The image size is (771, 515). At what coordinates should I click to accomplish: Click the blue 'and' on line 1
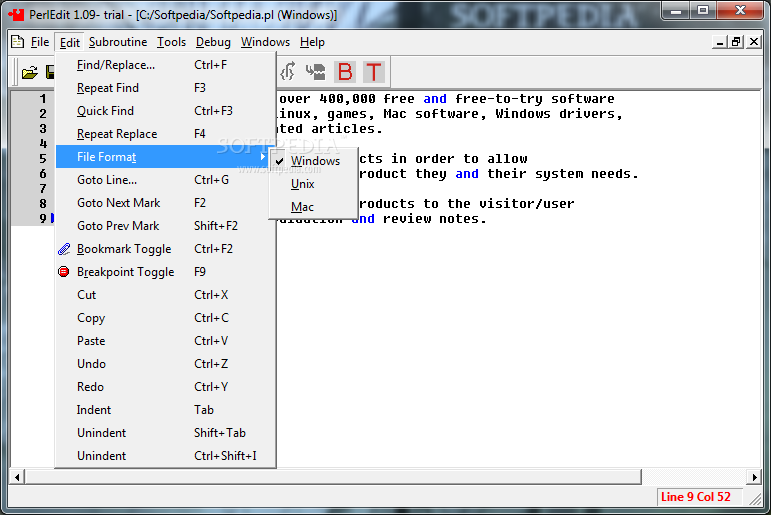pos(435,99)
